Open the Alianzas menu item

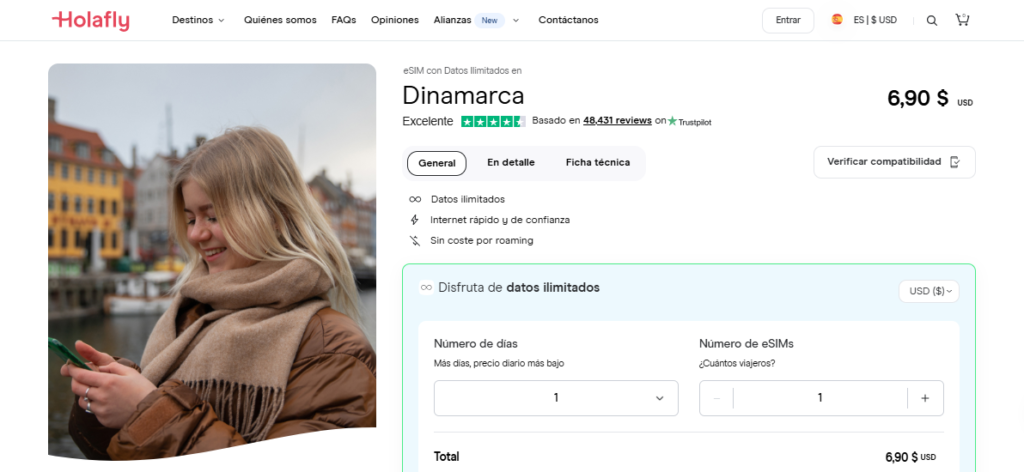[x=452, y=20]
